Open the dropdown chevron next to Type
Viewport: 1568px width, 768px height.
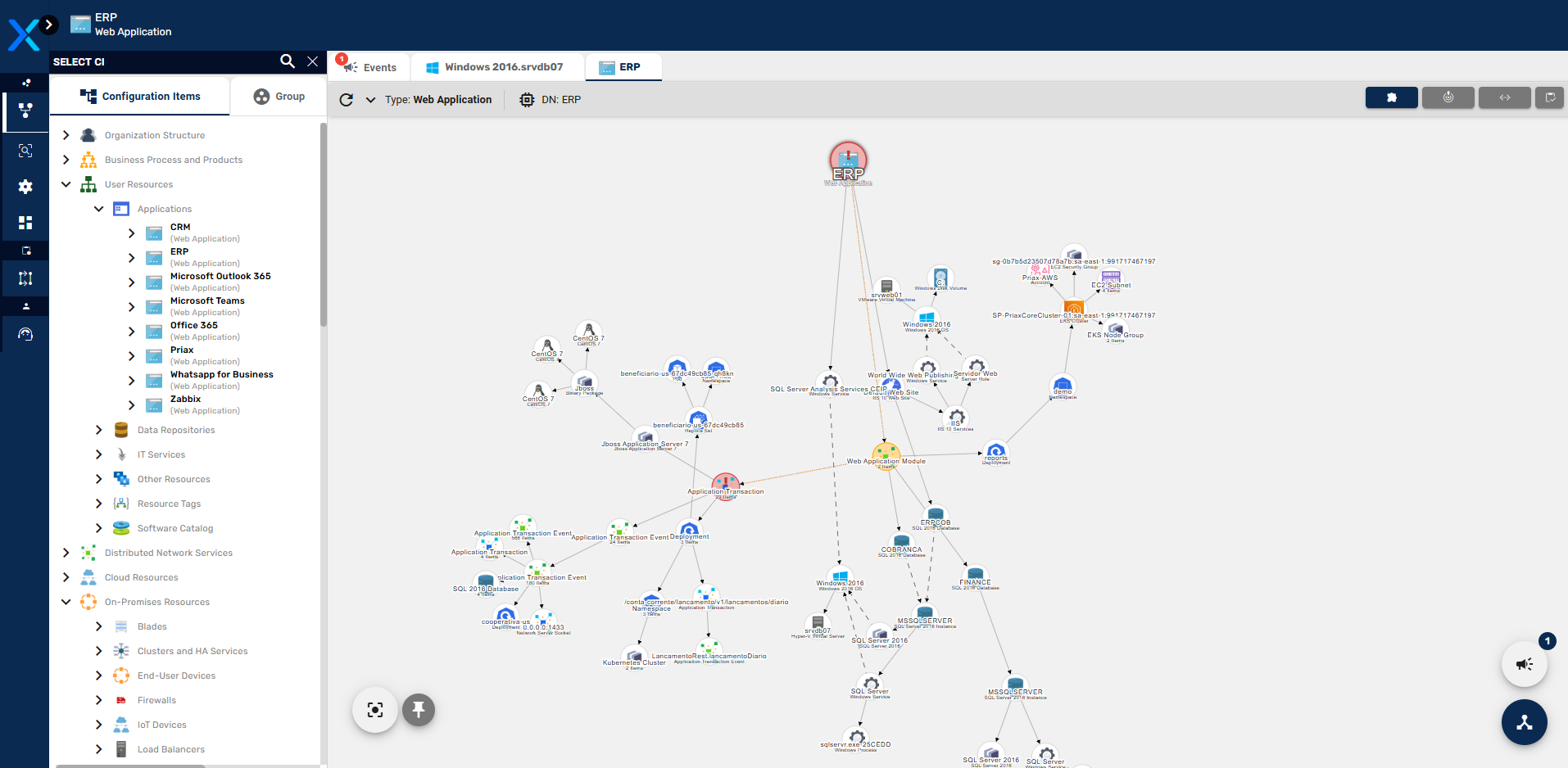[370, 100]
